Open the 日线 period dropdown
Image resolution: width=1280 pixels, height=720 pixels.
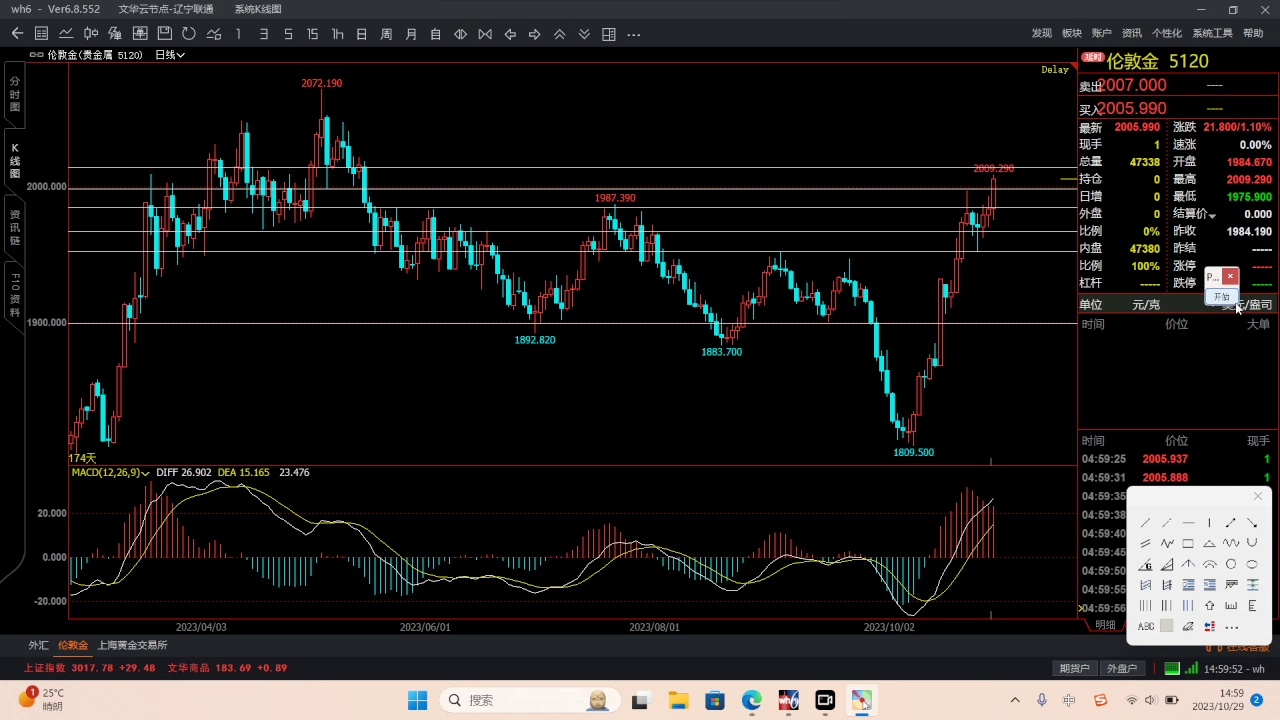tap(170, 55)
